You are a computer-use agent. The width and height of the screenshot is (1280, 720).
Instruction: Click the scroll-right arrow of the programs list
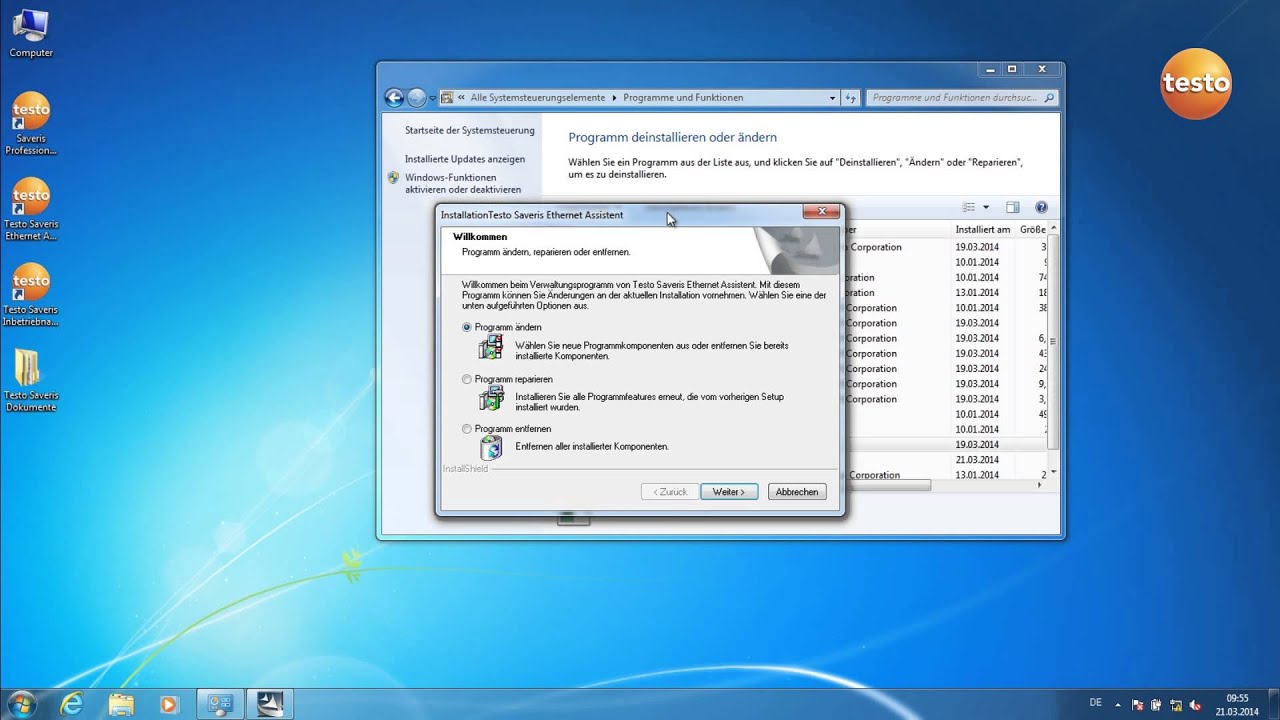(x=1039, y=485)
